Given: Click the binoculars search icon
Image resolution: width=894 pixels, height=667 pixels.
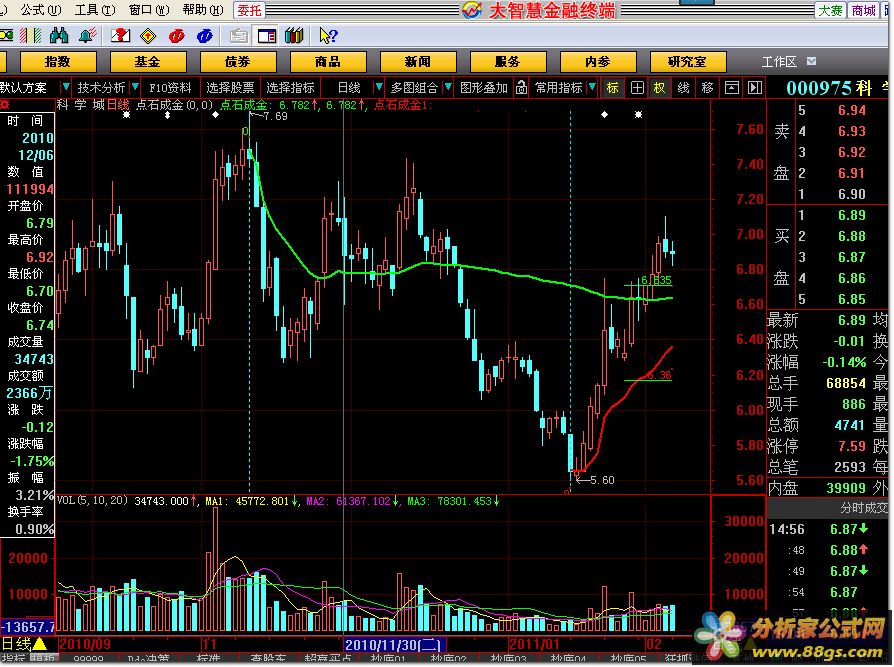Looking at the screenshot, I should (59, 36).
